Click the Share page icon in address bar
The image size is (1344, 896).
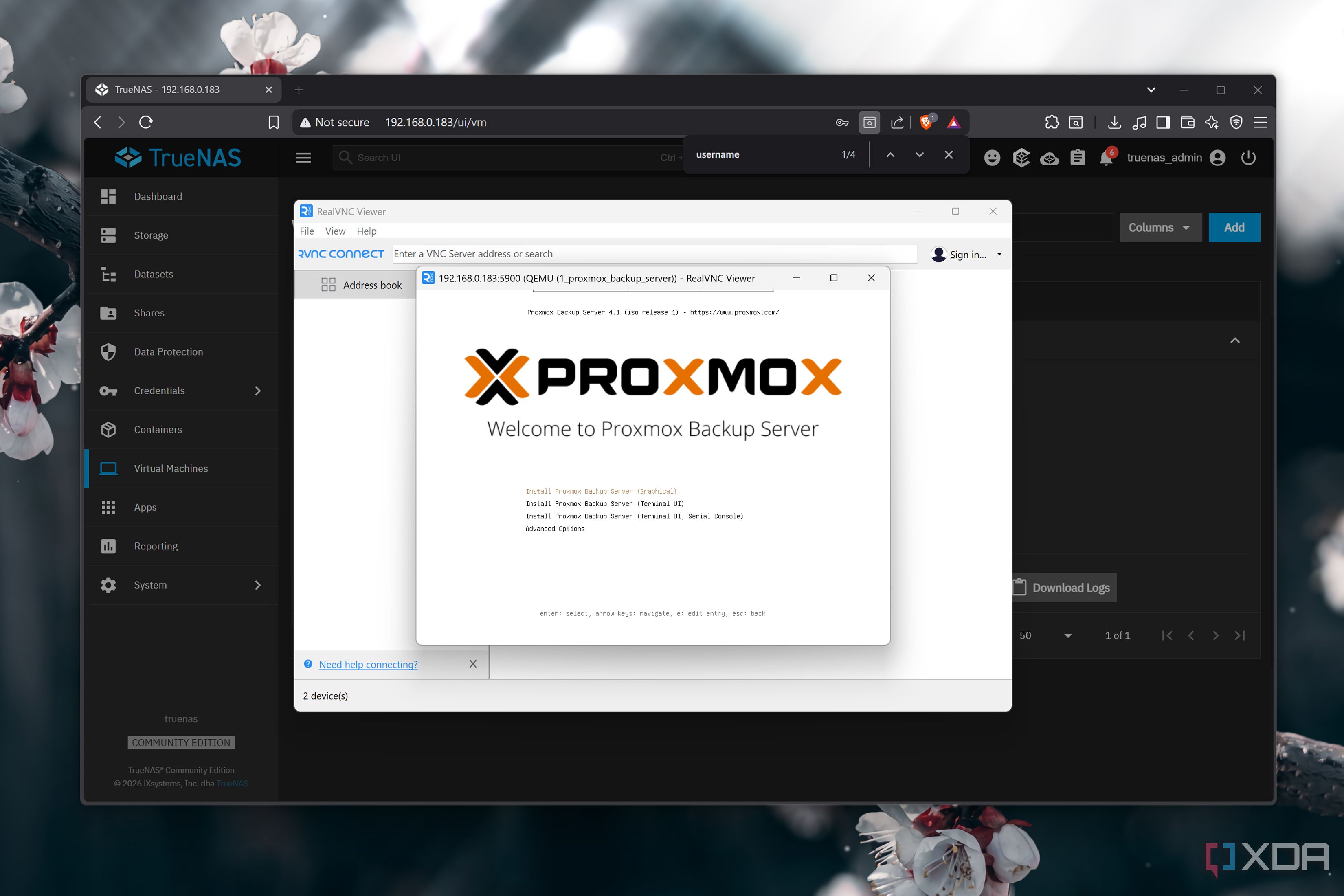pos(897,122)
